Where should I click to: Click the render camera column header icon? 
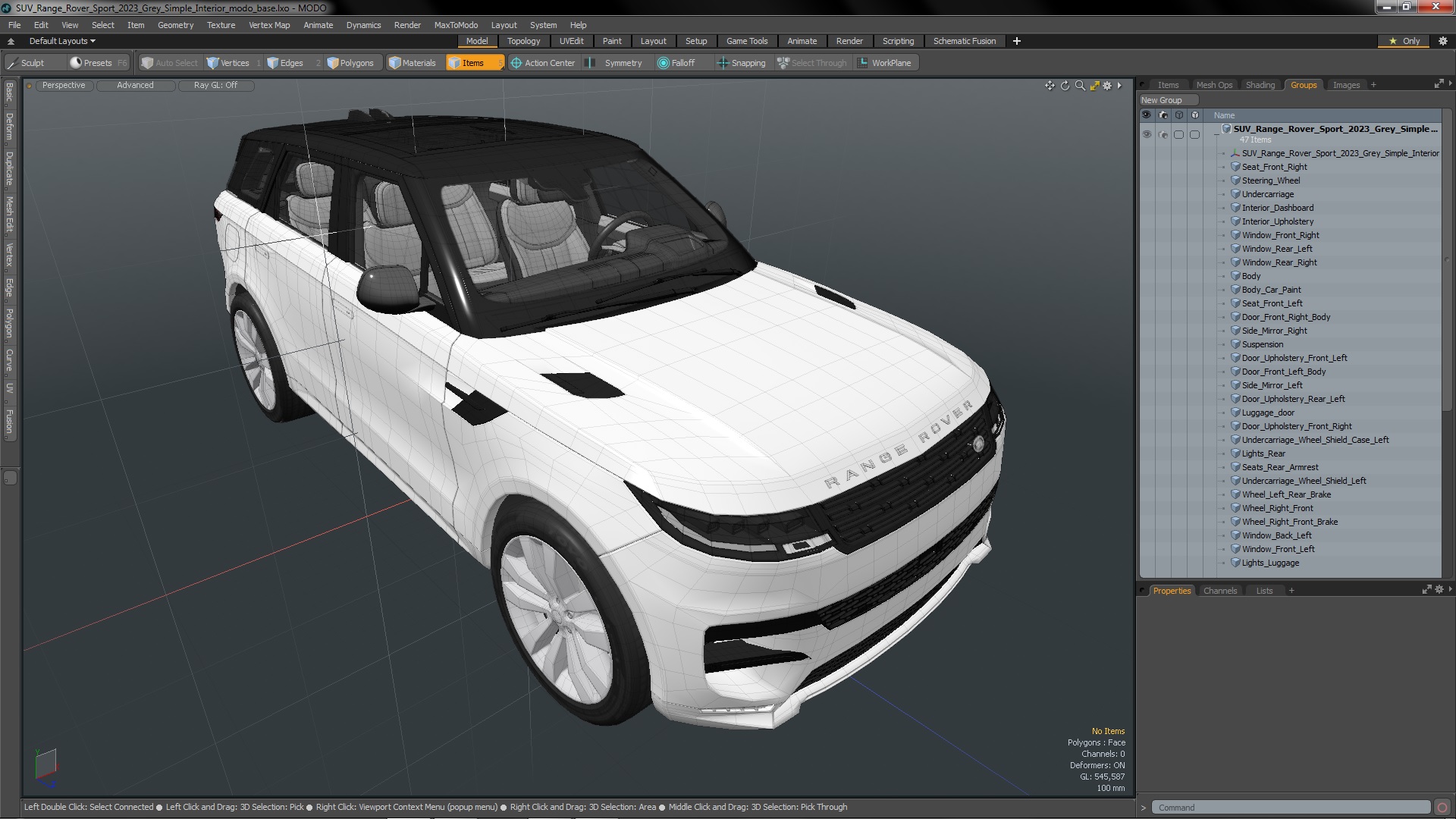pyautogui.click(x=1163, y=115)
